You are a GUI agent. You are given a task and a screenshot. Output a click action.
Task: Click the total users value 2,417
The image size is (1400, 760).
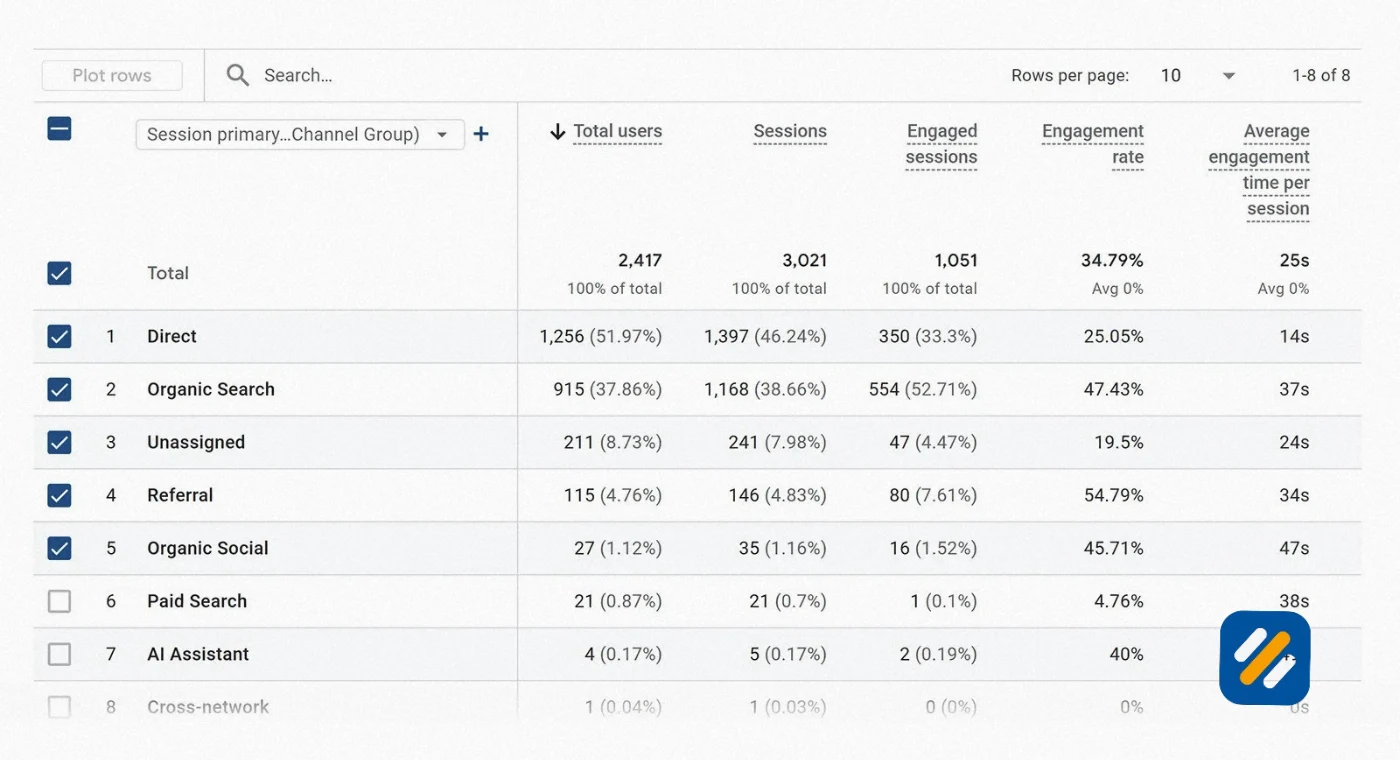[x=640, y=260]
